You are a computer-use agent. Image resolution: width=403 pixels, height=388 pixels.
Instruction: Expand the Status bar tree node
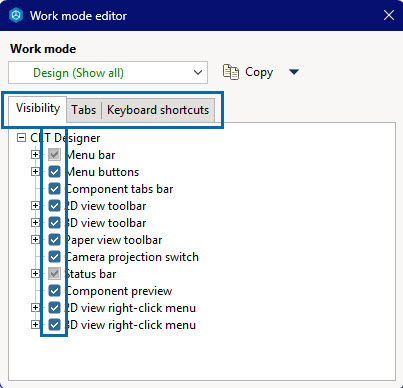coord(35,274)
